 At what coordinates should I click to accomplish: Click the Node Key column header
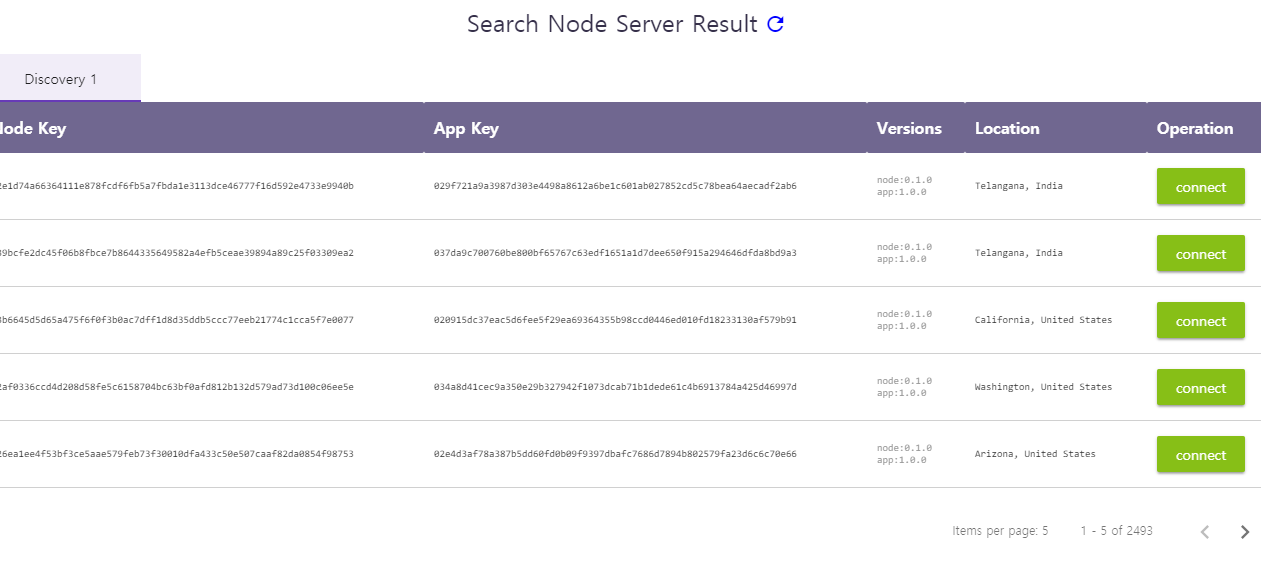[x=32, y=128]
